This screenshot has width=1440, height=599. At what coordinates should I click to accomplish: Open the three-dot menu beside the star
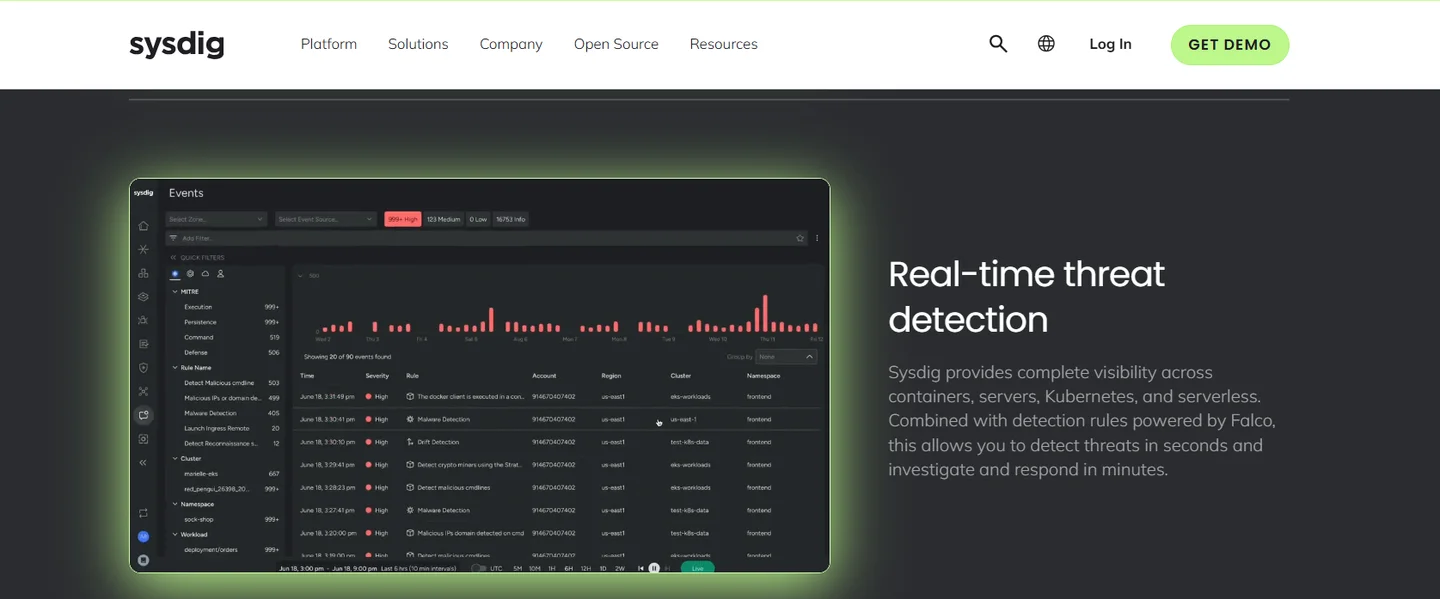click(x=818, y=238)
